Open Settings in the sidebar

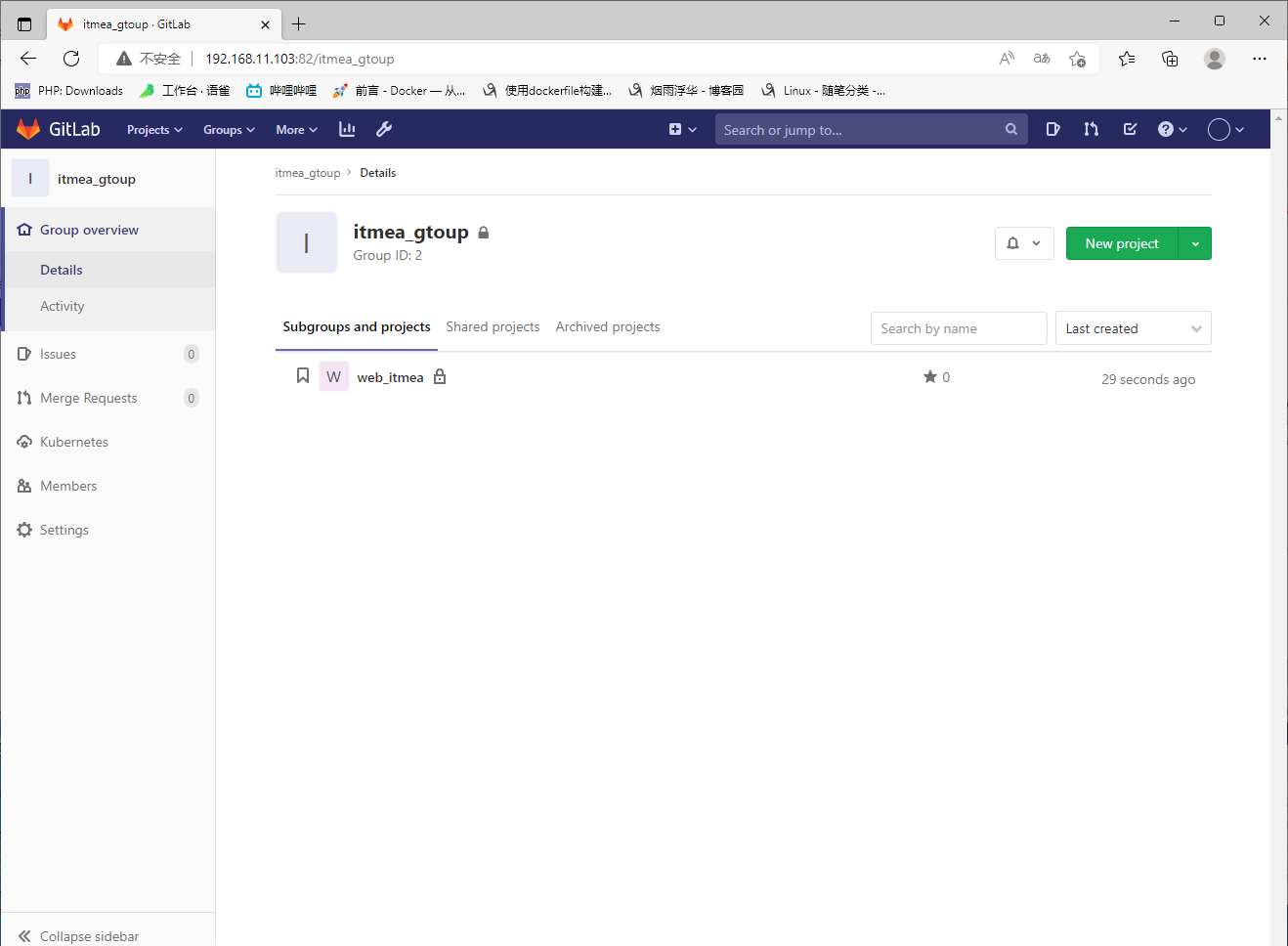pyautogui.click(x=64, y=530)
